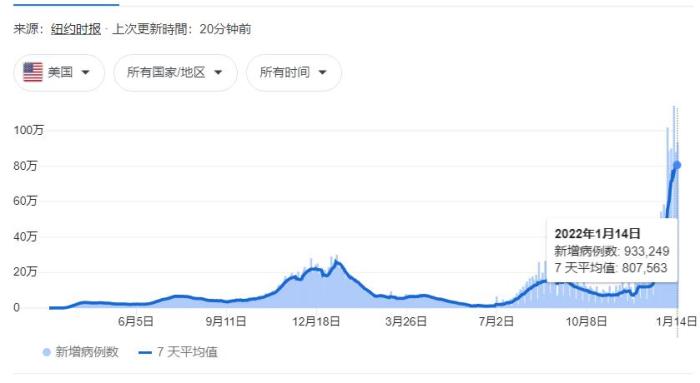Viewport: 700px width, 383px height.
Task: Select the highlighted 1月14日 data point
Action: 677,166
